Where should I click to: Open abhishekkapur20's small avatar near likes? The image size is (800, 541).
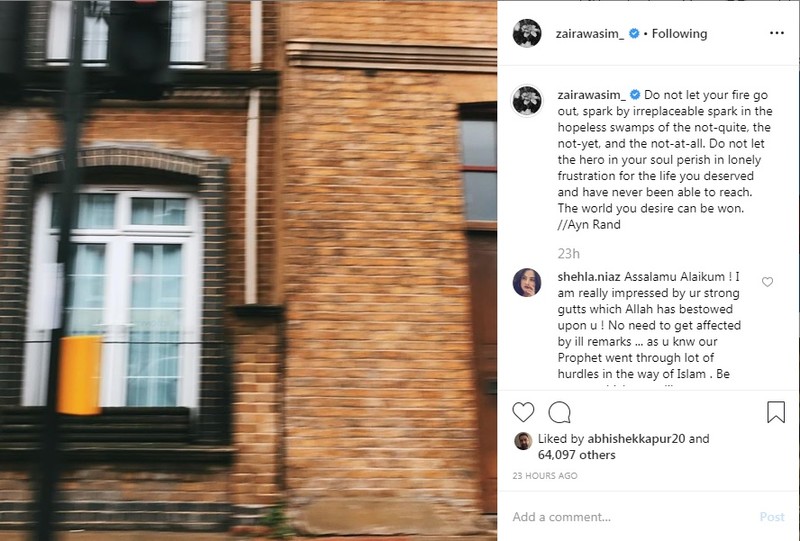pos(523,441)
